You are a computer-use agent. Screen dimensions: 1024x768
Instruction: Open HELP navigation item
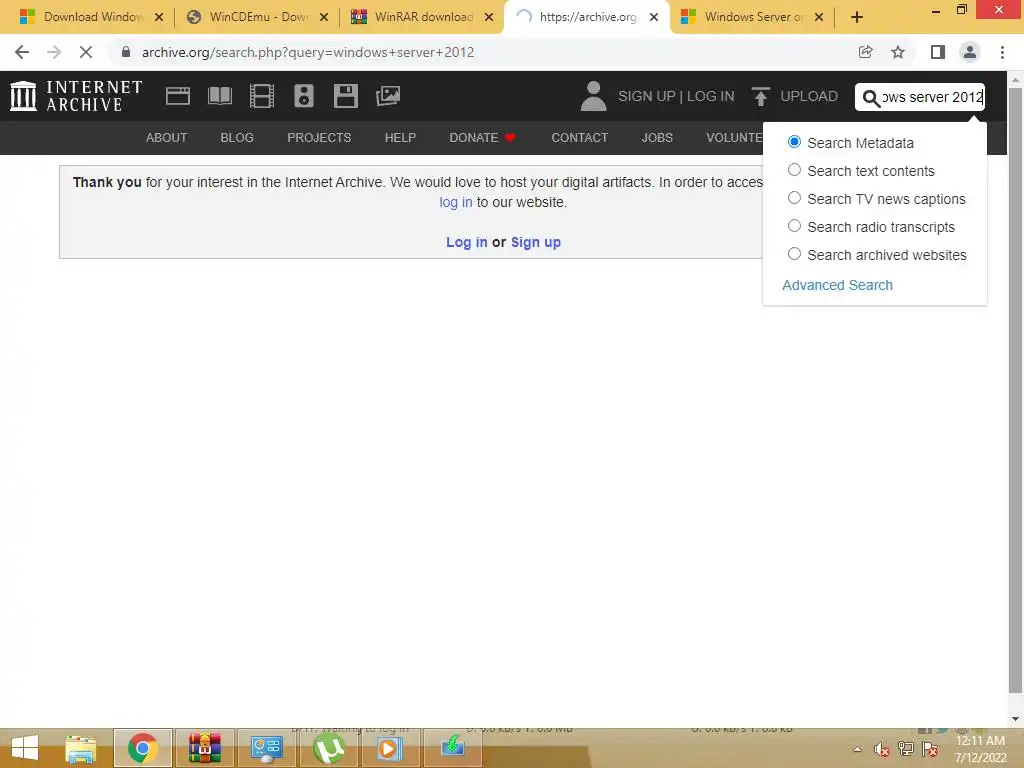400,138
